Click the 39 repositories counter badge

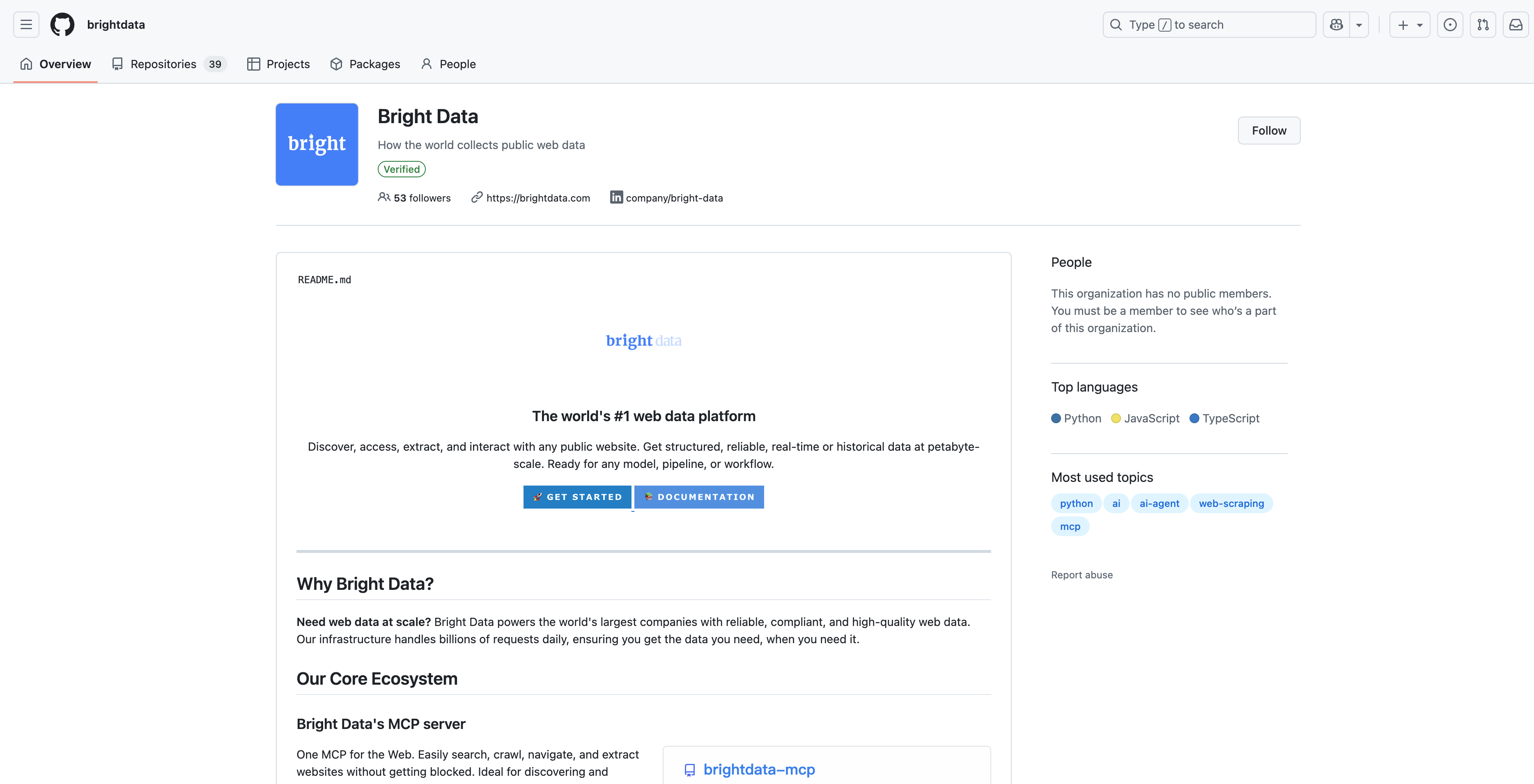(215, 64)
